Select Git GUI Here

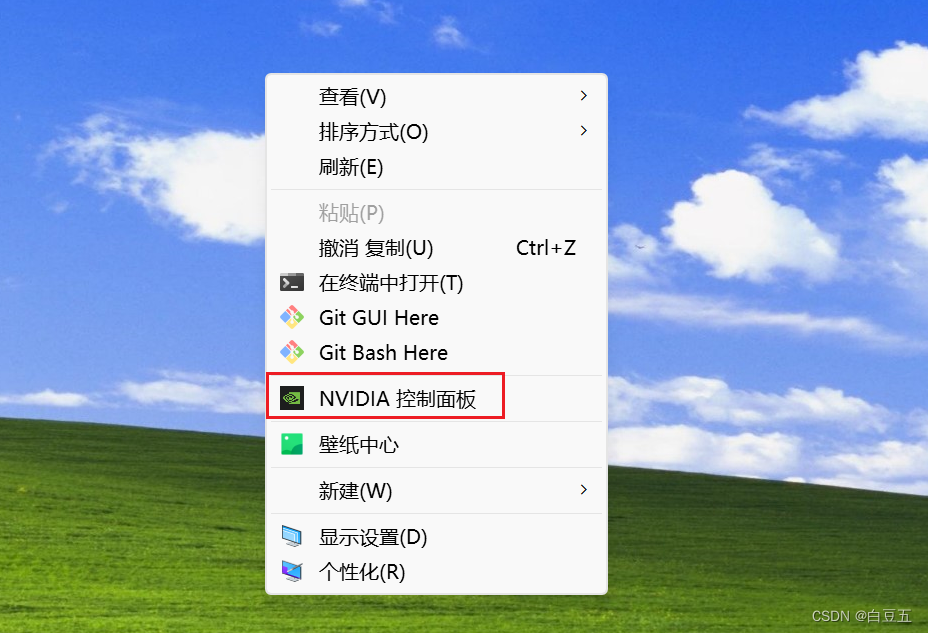(436, 318)
